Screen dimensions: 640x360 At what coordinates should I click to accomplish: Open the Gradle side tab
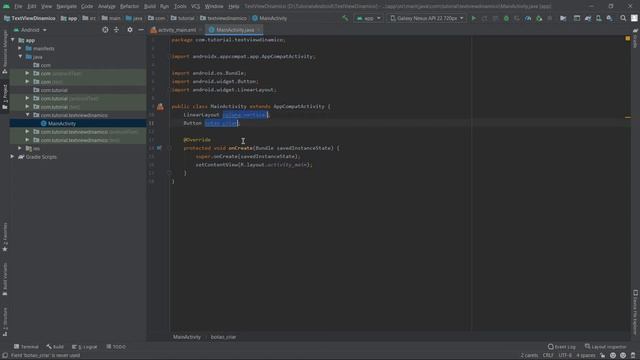pyautogui.click(x=635, y=38)
